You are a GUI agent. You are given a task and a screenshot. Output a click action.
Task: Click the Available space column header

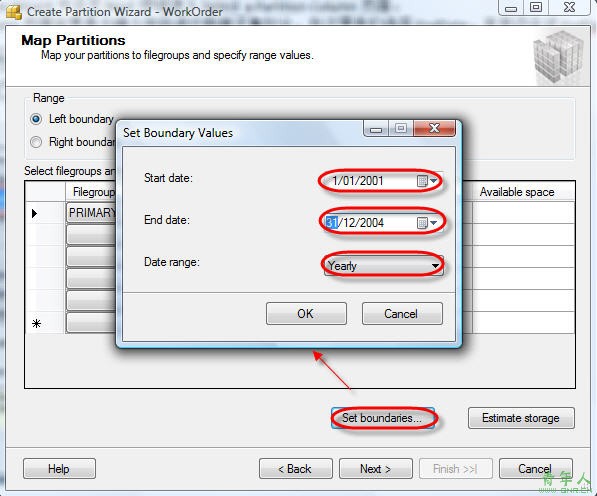pos(517,192)
